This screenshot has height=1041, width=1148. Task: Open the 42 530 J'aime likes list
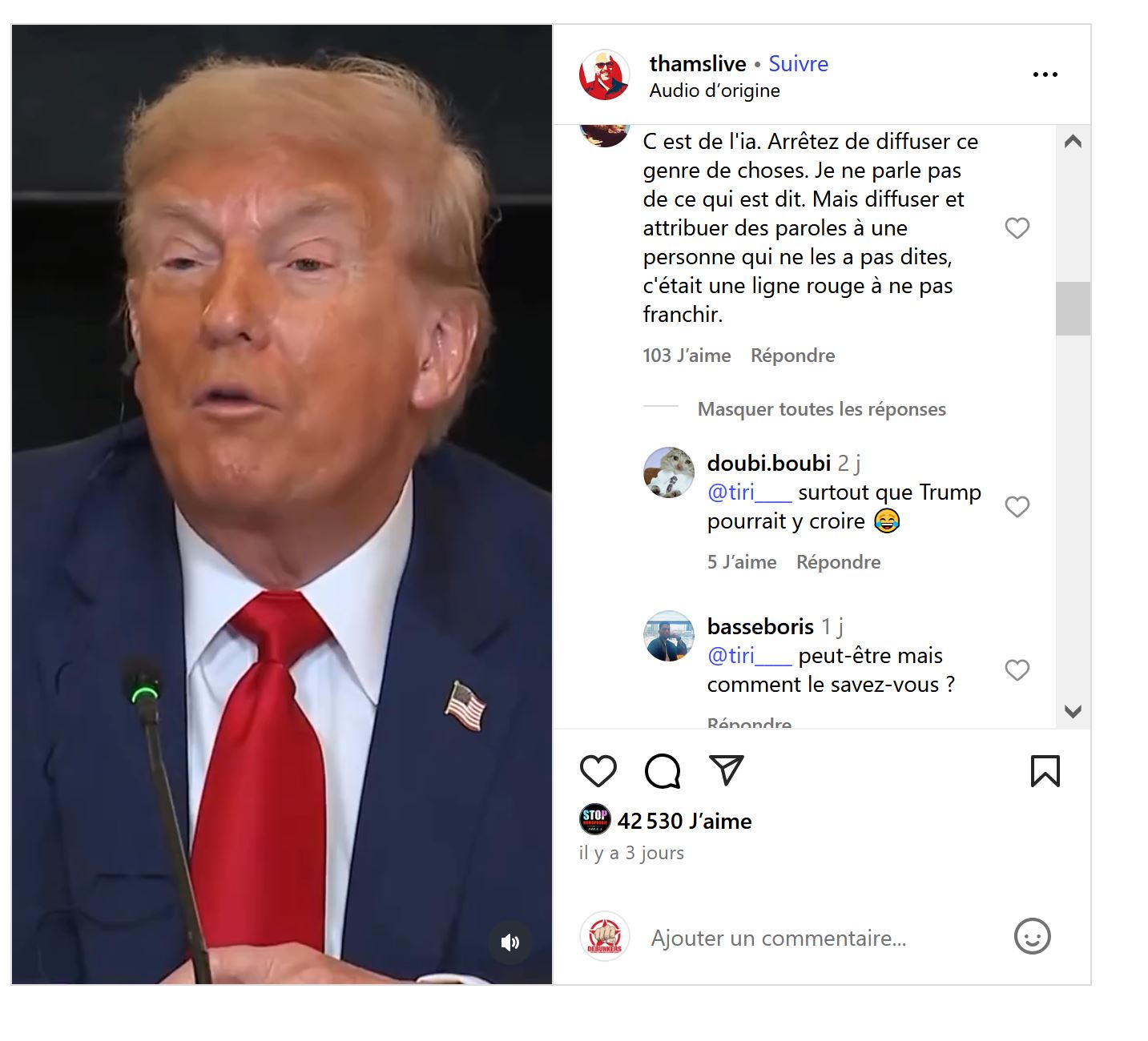click(684, 821)
